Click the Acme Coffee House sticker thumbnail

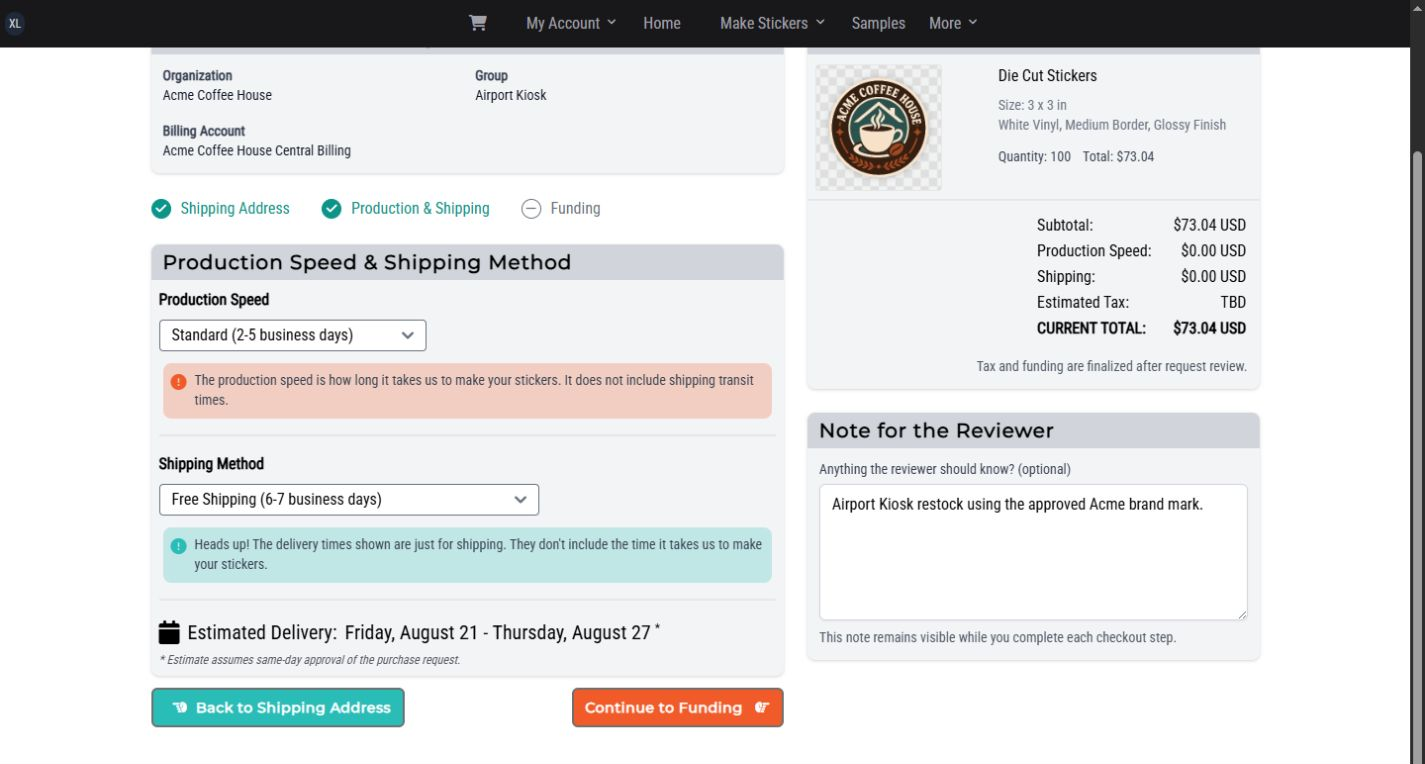pyautogui.click(x=878, y=127)
